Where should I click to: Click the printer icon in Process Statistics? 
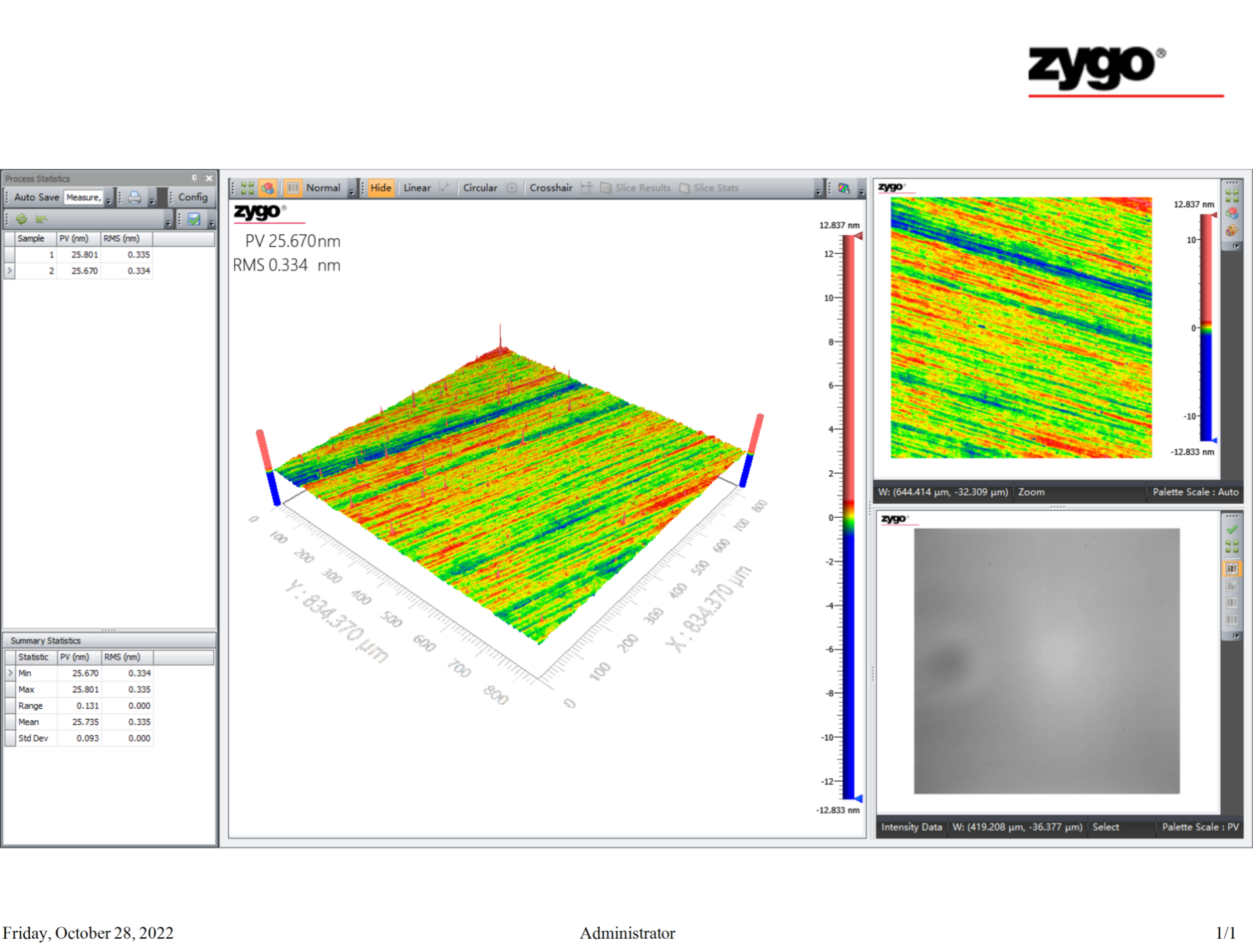135,197
